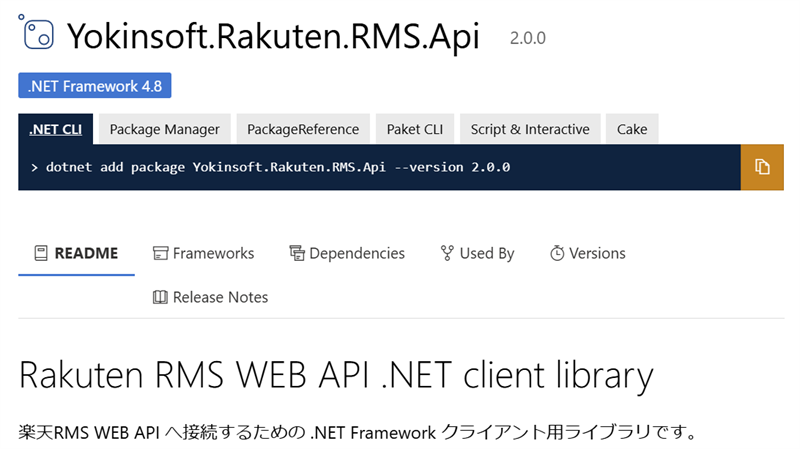Open the Paket CLI tab

pos(415,129)
